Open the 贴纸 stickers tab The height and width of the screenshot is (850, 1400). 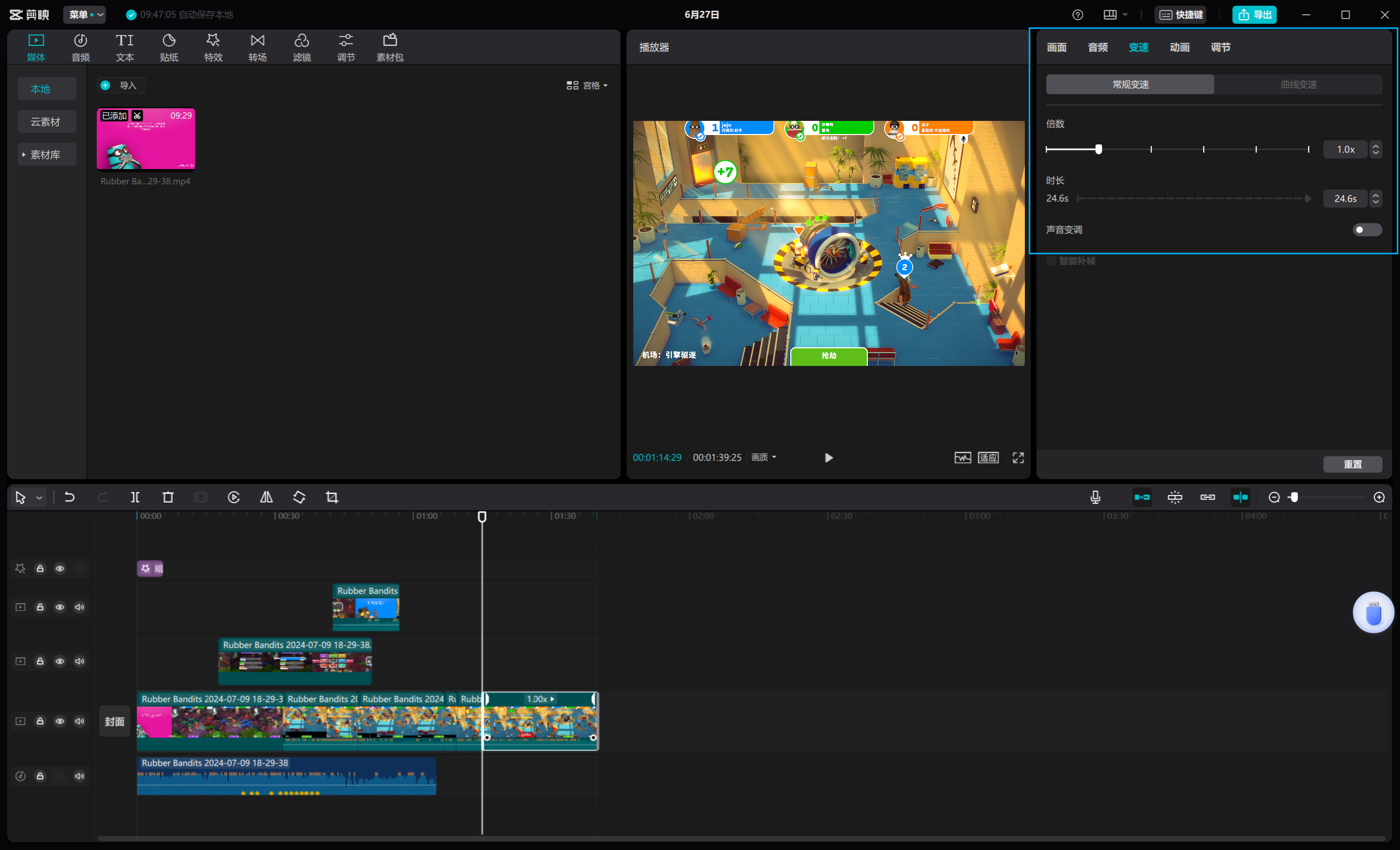tap(169, 48)
